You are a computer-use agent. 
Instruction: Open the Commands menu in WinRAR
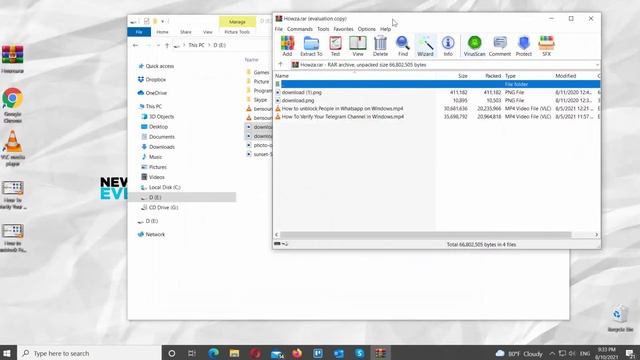pos(300,29)
